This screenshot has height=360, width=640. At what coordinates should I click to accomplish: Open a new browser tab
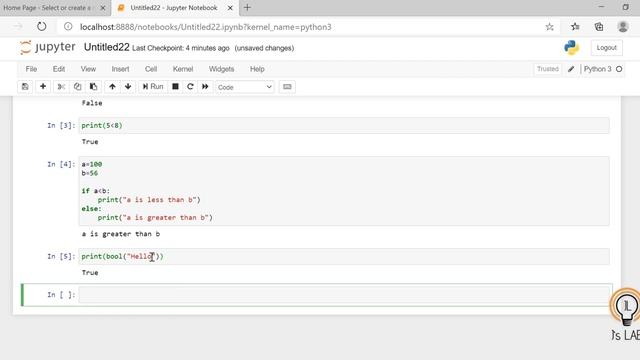pyautogui.click(x=247, y=8)
